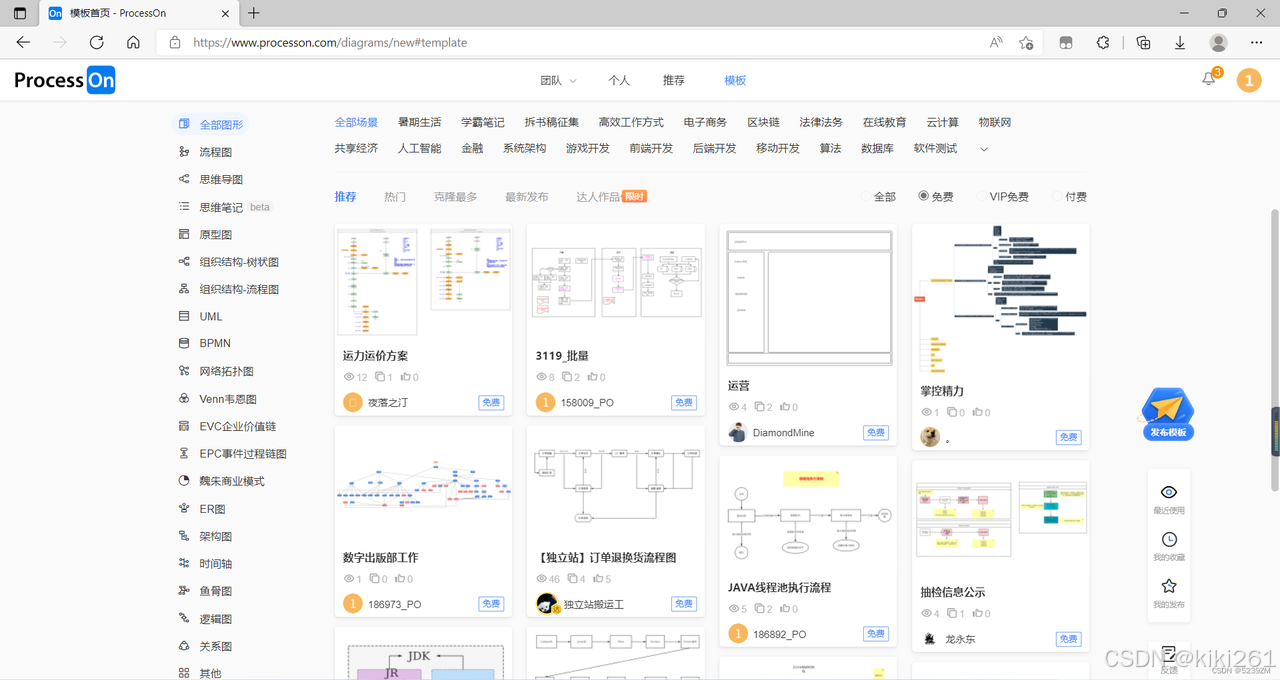1280x680 pixels.
Task: Open the notifications bell
Action: pos(1209,79)
